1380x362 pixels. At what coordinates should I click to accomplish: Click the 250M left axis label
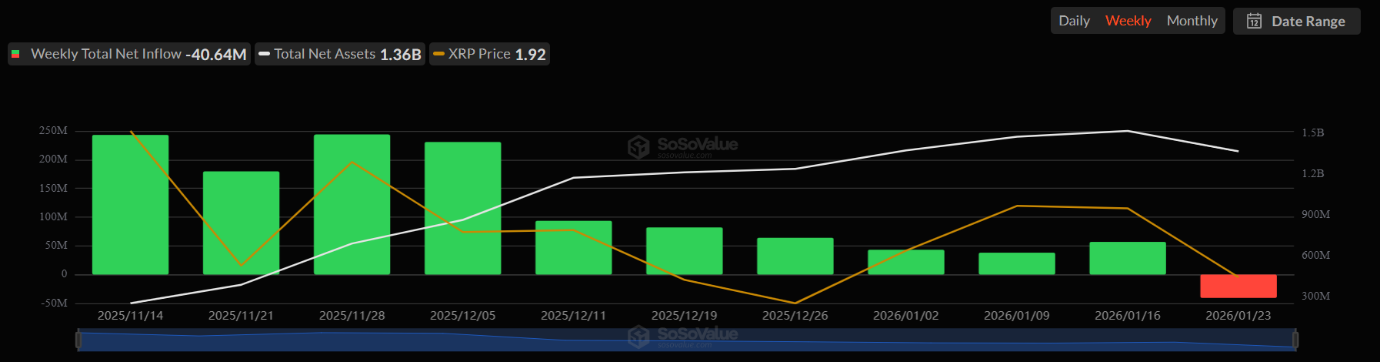click(x=53, y=131)
